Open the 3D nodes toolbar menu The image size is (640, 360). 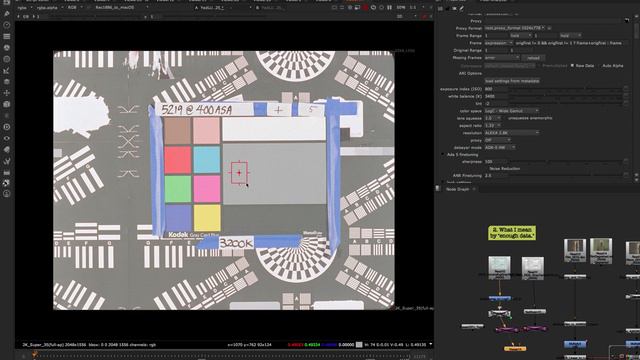(x=7, y=104)
